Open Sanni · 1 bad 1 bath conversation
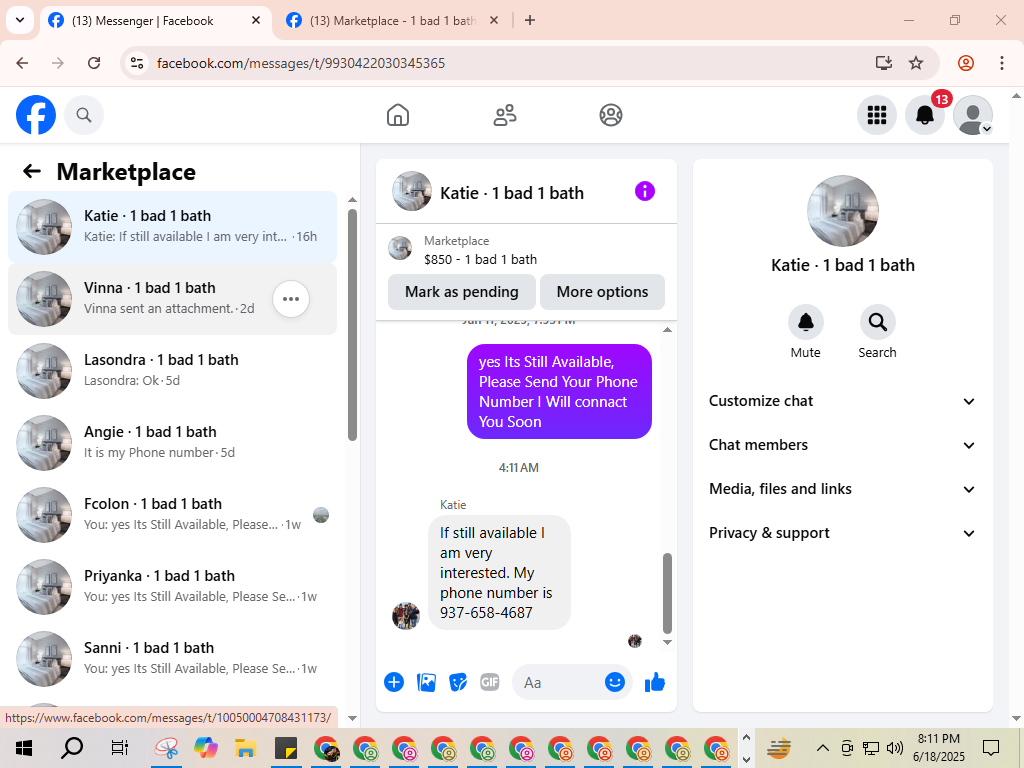Screen dimensions: 1024x768 click(172, 658)
